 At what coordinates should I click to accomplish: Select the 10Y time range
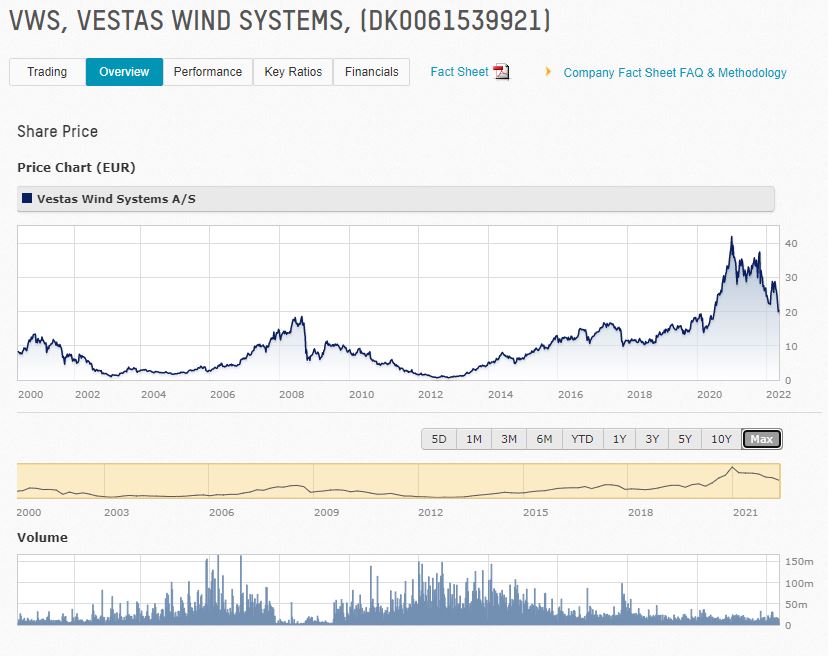pos(721,438)
